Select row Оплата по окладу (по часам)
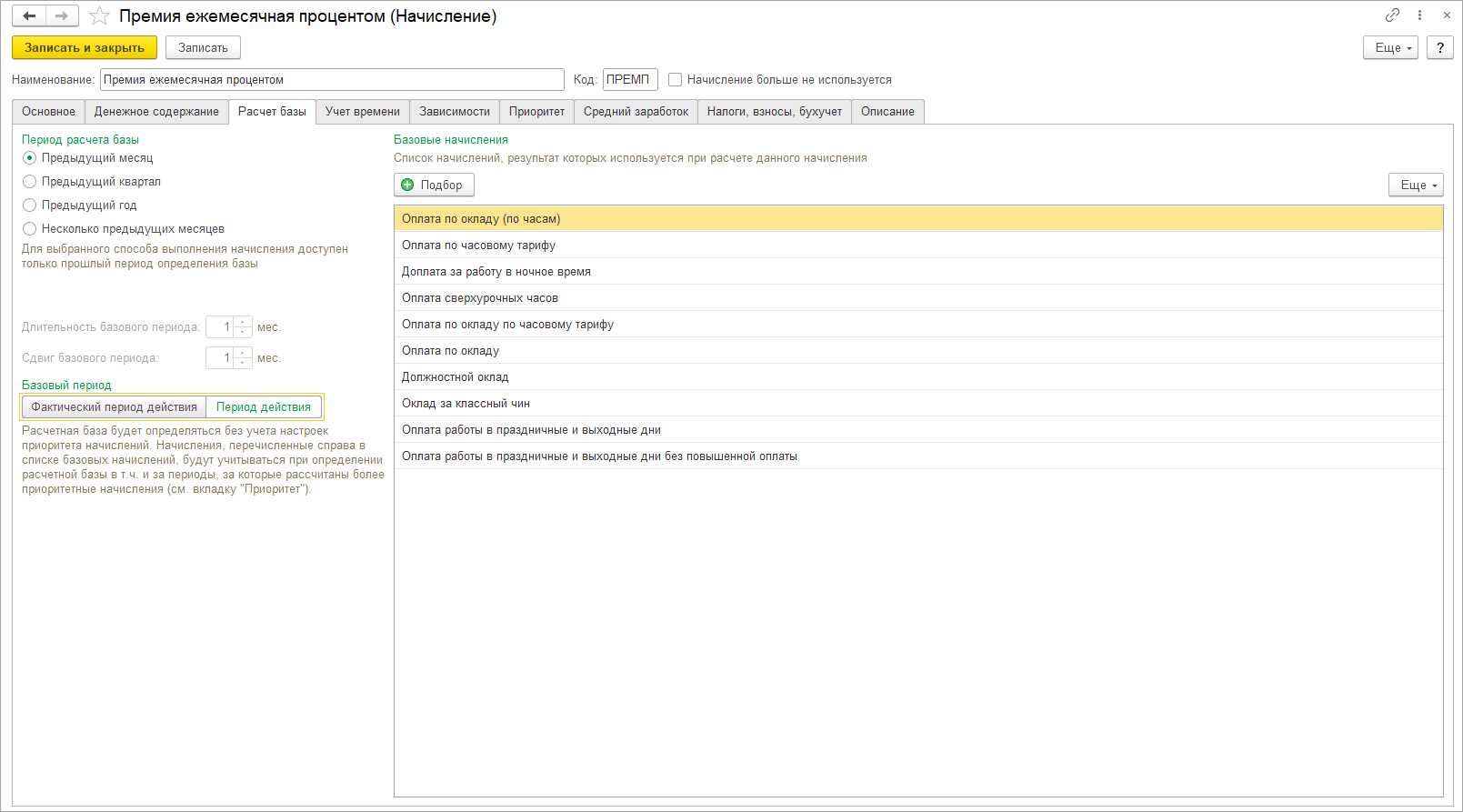The height and width of the screenshot is (812, 1463). click(918, 219)
